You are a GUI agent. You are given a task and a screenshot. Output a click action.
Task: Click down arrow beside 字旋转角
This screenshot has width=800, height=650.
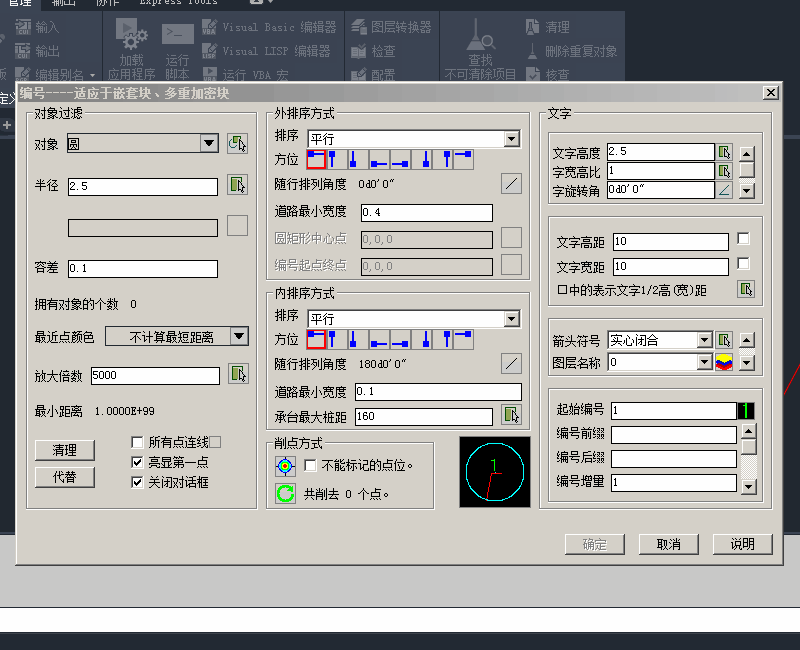click(x=746, y=191)
